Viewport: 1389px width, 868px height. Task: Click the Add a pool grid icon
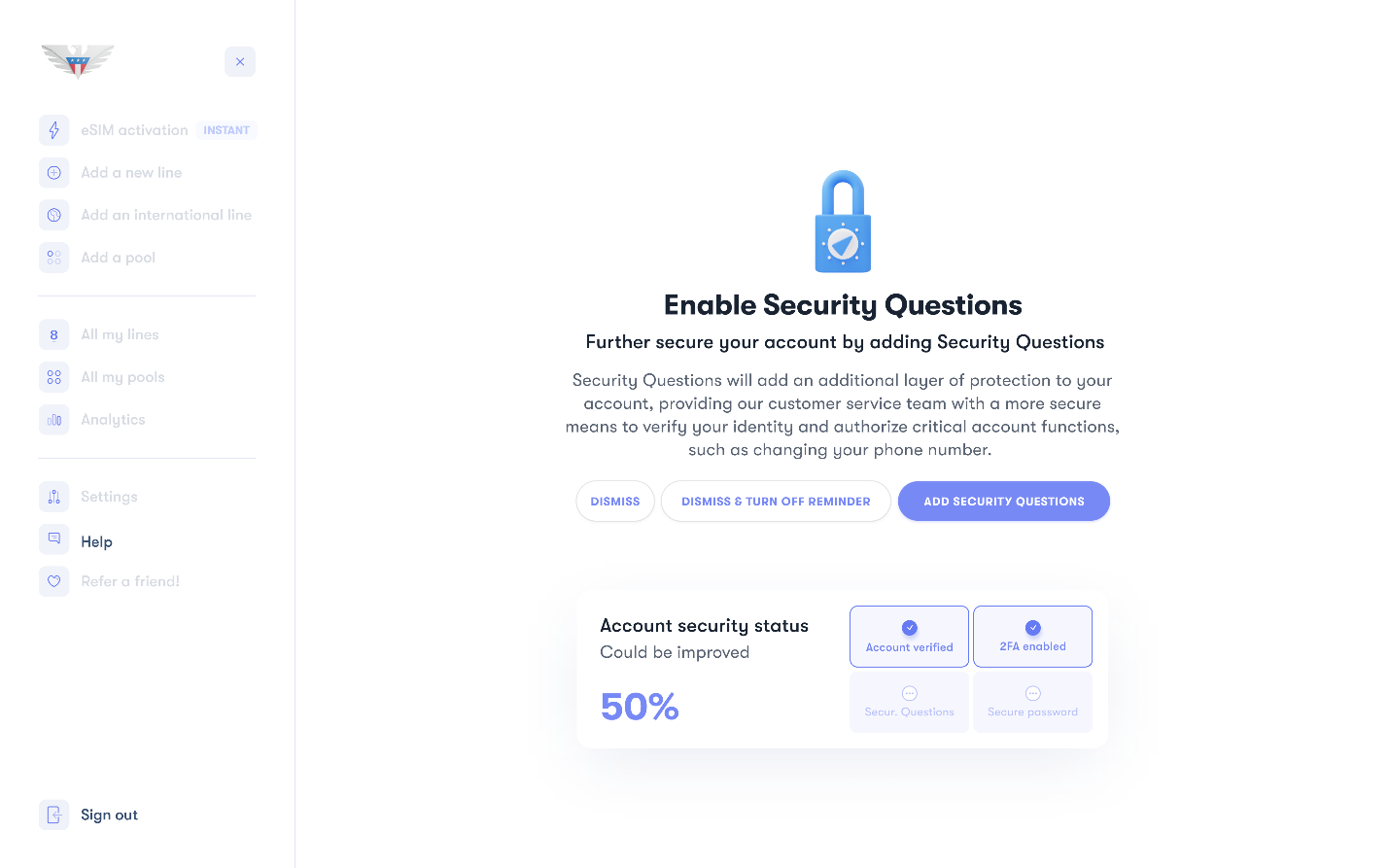(x=53, y=257)
